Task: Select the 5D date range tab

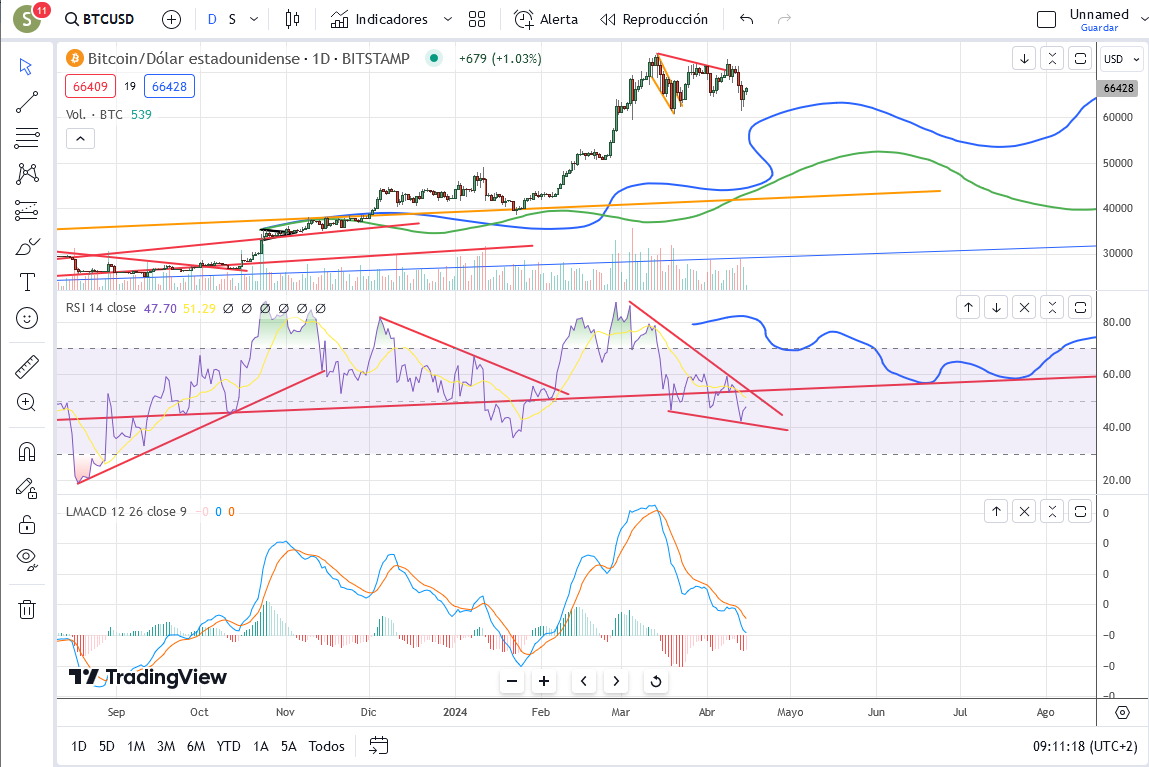Action: (x=107, y=746)
